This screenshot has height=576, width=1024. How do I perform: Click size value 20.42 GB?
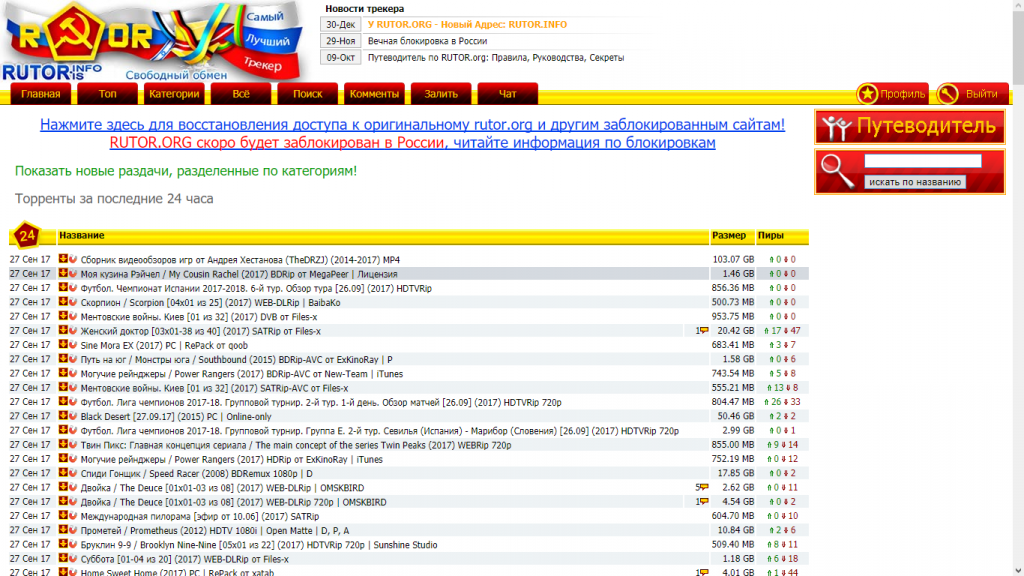pyautogui.click(x=735, y=330)
